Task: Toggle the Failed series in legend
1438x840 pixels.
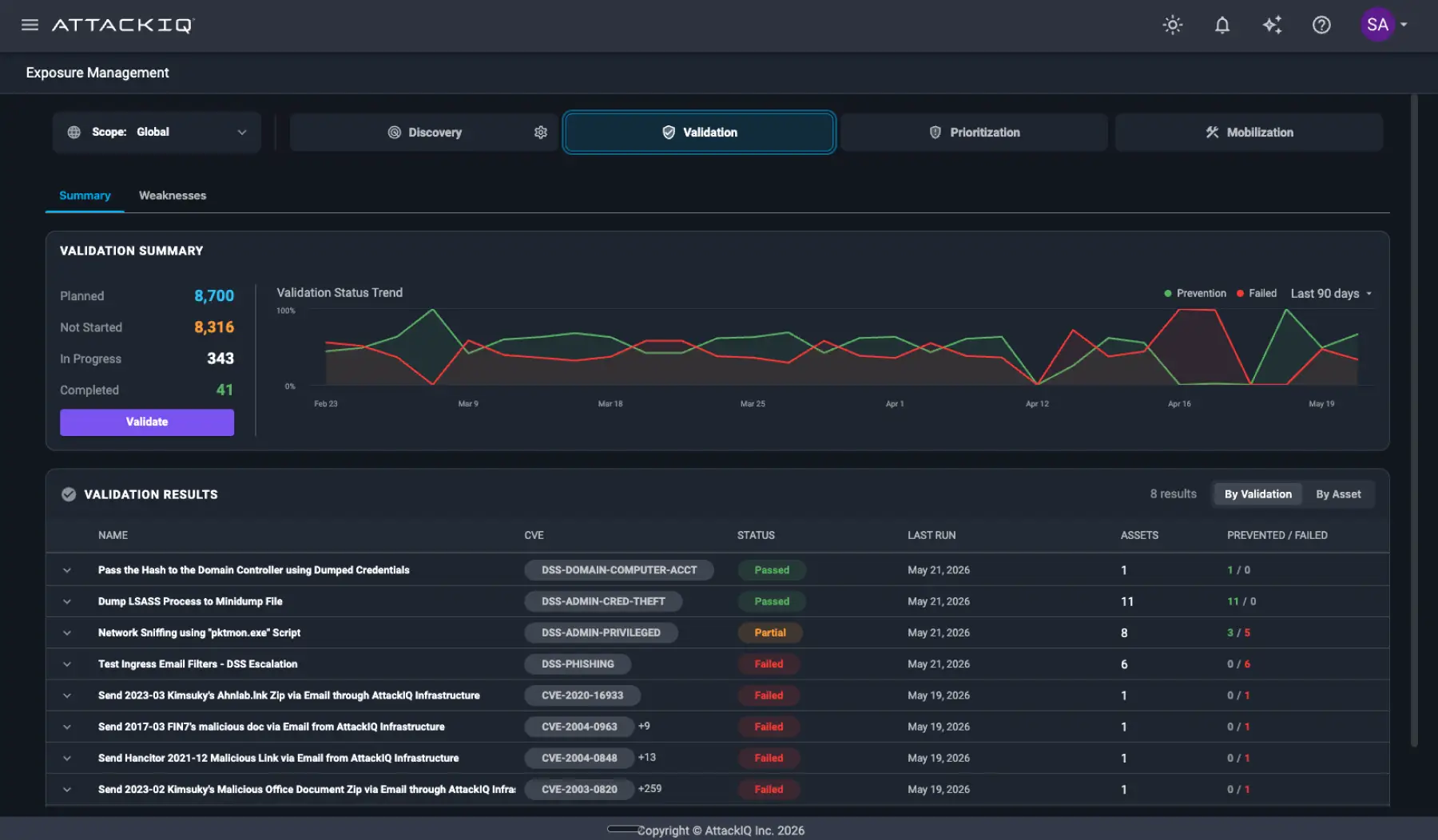Action: coord(1257,293)
